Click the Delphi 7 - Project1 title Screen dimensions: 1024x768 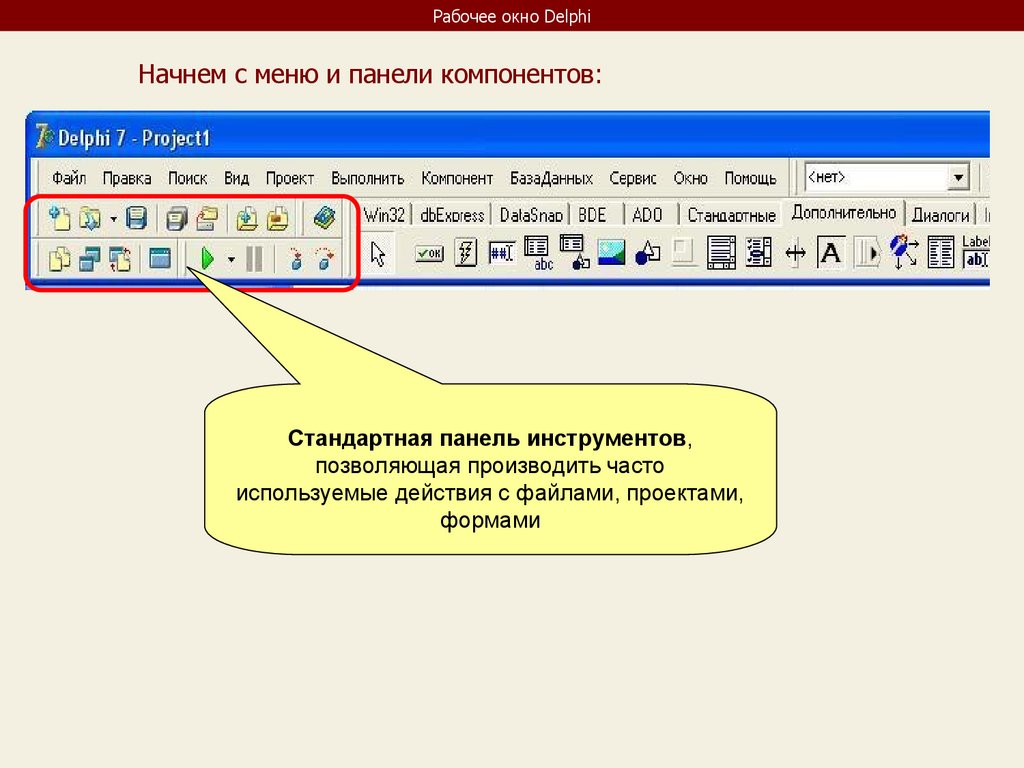click(134, 138)
